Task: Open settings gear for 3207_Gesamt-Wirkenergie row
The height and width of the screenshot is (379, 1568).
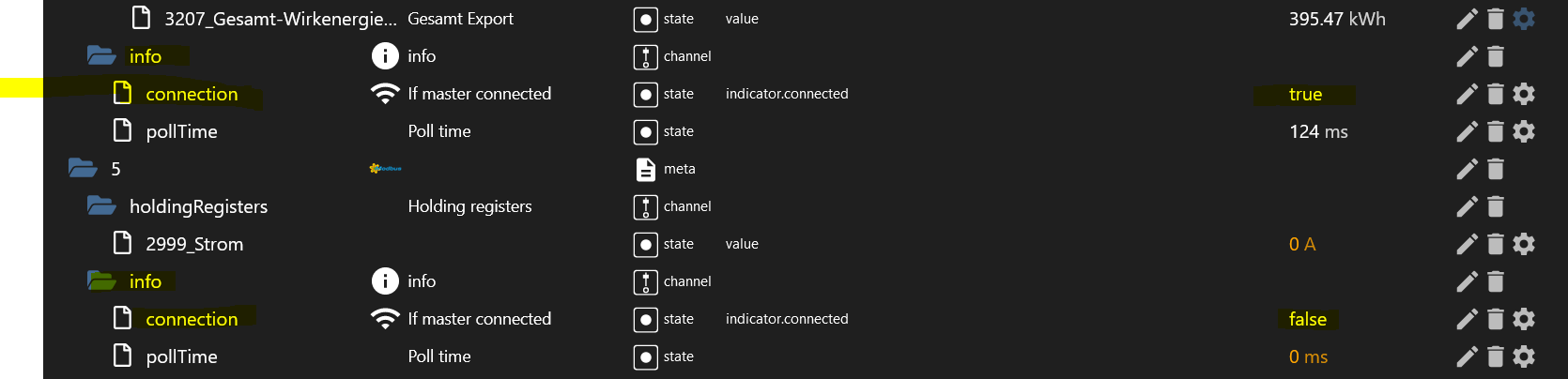Action: point(1524,19)
